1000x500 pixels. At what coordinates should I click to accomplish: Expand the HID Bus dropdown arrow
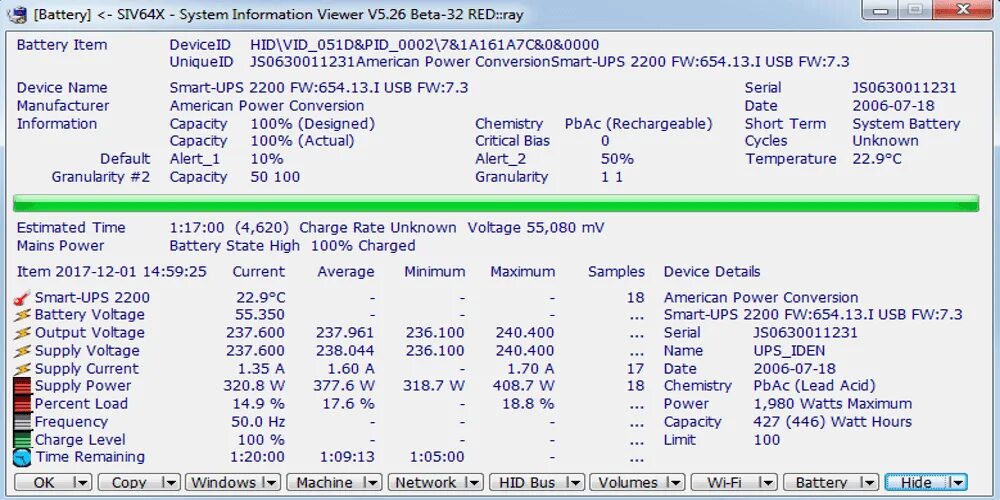click(575, 483)
